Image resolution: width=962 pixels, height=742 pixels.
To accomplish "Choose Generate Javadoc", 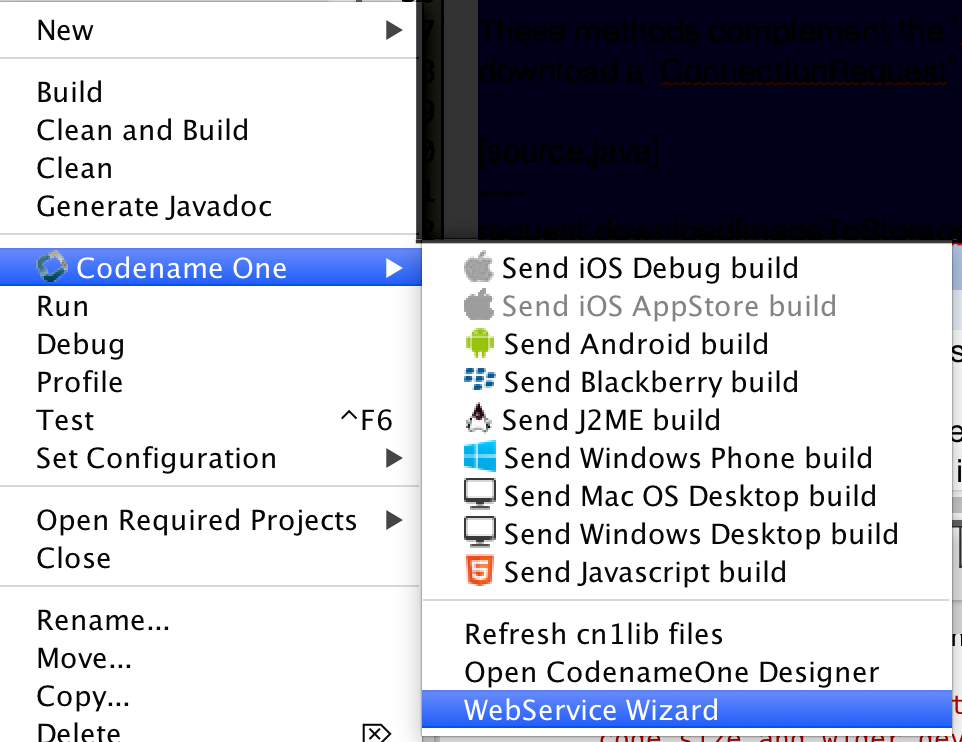I will (x=154, y=206).
